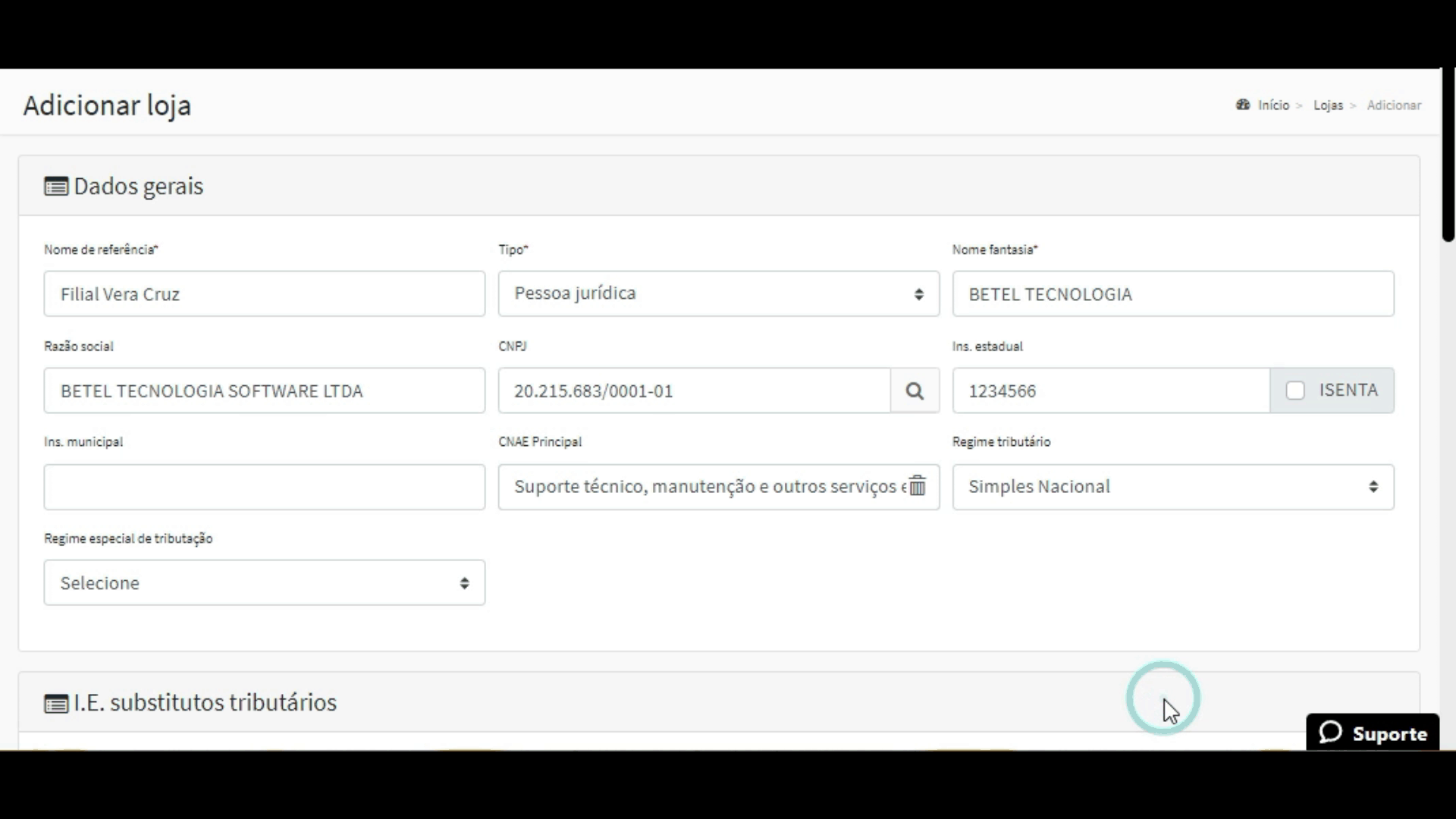Click the Ins. estadual label
This screenshot has height=819, width=1456.
click(x=987, y=346)
